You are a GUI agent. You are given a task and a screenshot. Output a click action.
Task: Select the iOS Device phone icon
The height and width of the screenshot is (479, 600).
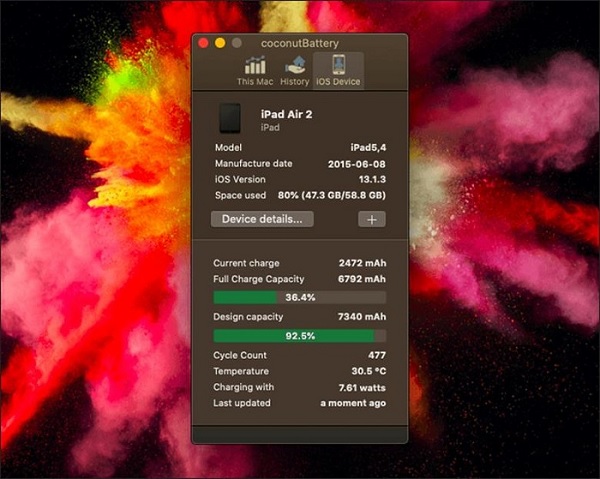tap(337, 65)
